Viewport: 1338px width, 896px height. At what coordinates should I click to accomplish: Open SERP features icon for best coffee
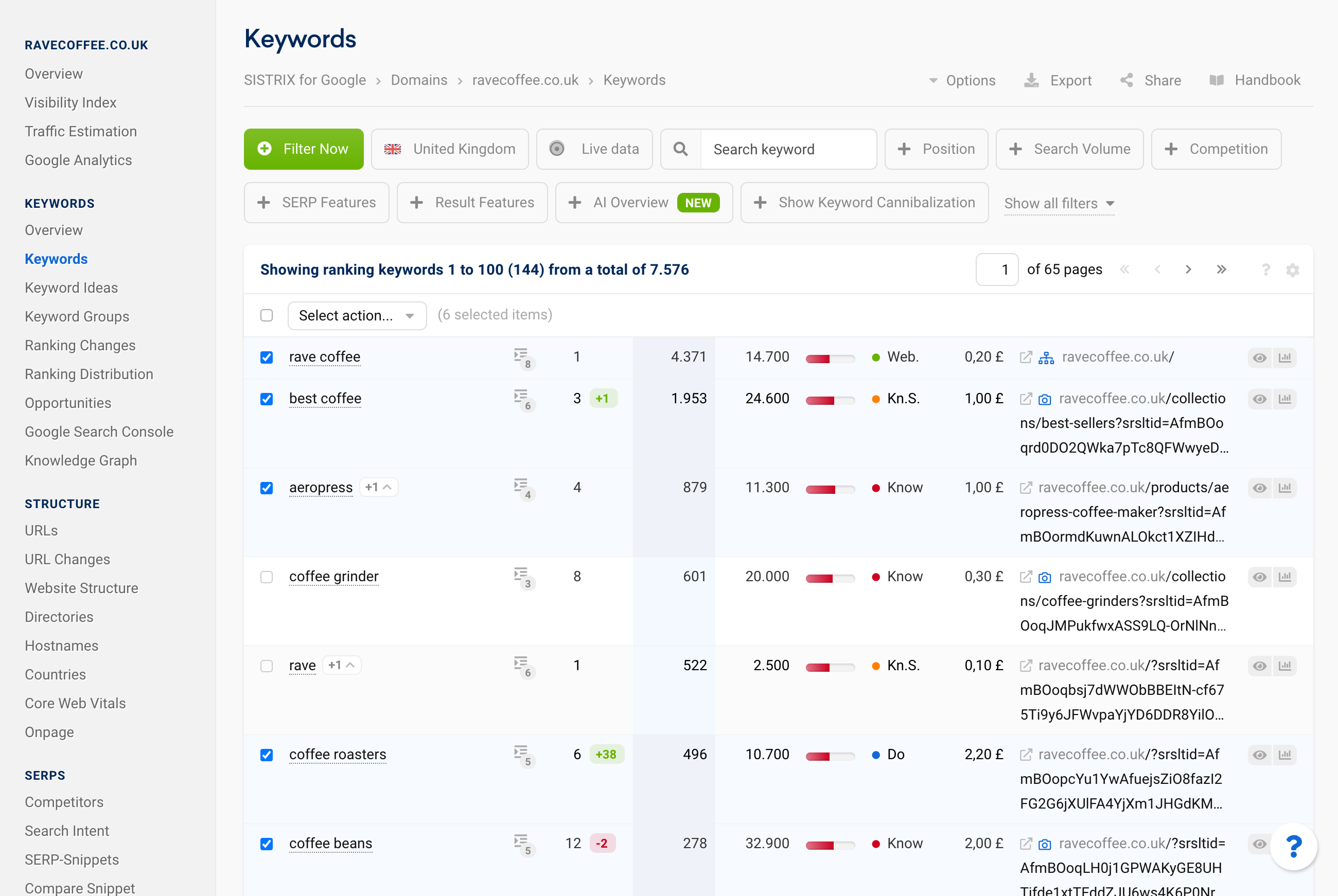coord(523,400)
